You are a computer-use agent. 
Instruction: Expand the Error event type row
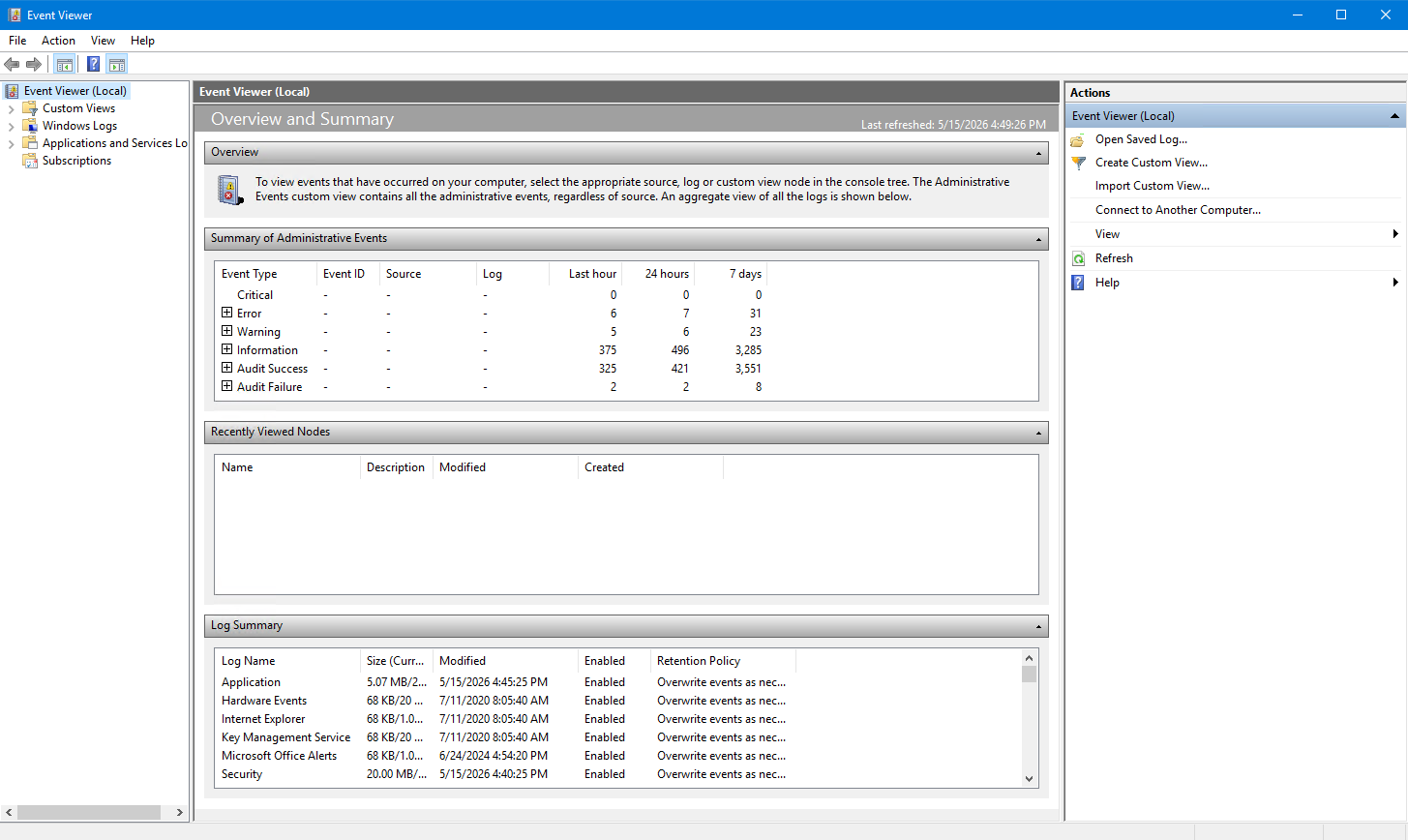(x=226, y=313)
